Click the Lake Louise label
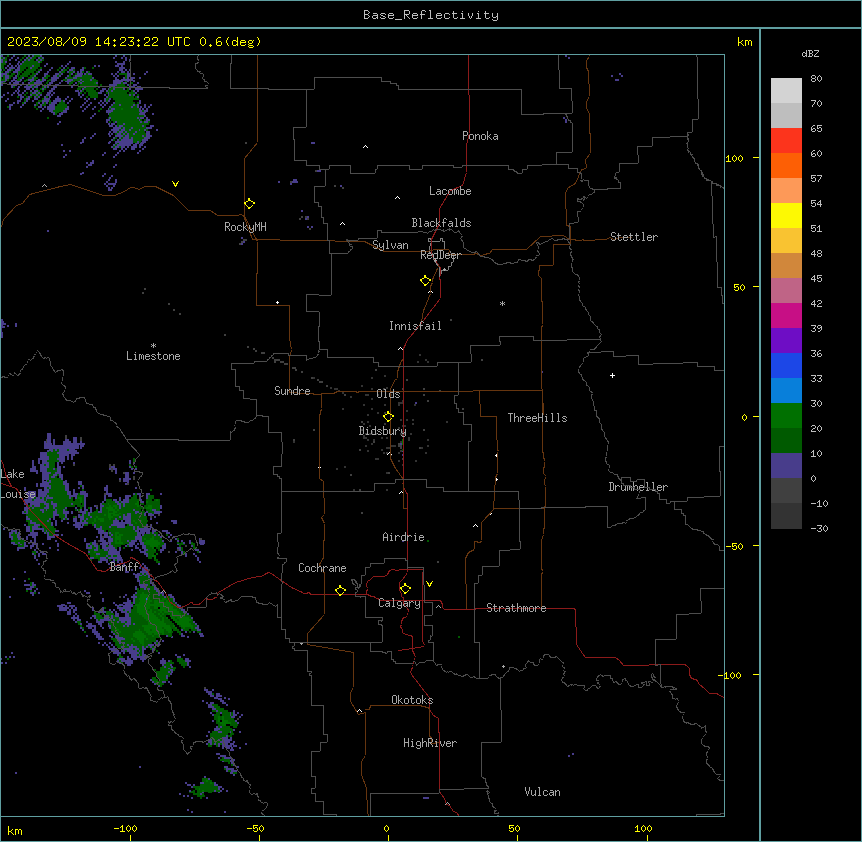Image resolution: width=862 pixels, height=842 pixels. 18,484
